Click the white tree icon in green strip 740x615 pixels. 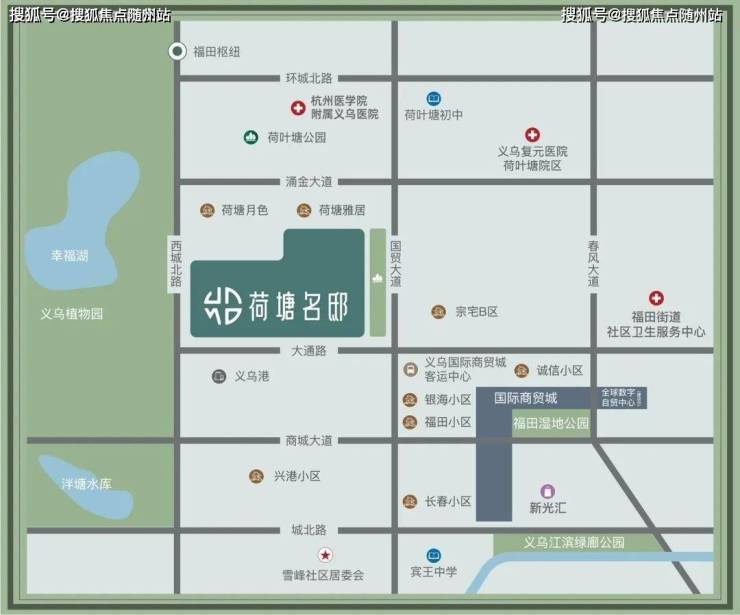click(x=377, y=279)
